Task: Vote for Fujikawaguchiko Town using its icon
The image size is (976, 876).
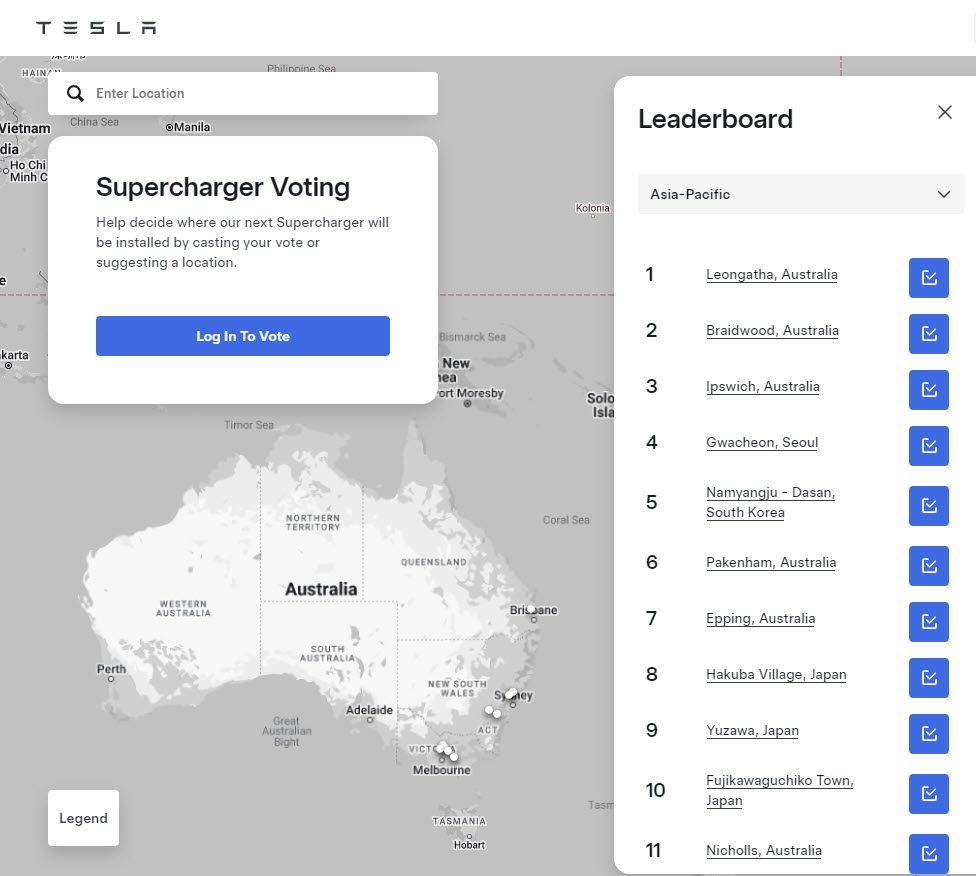Action: (x=928, y=794)
